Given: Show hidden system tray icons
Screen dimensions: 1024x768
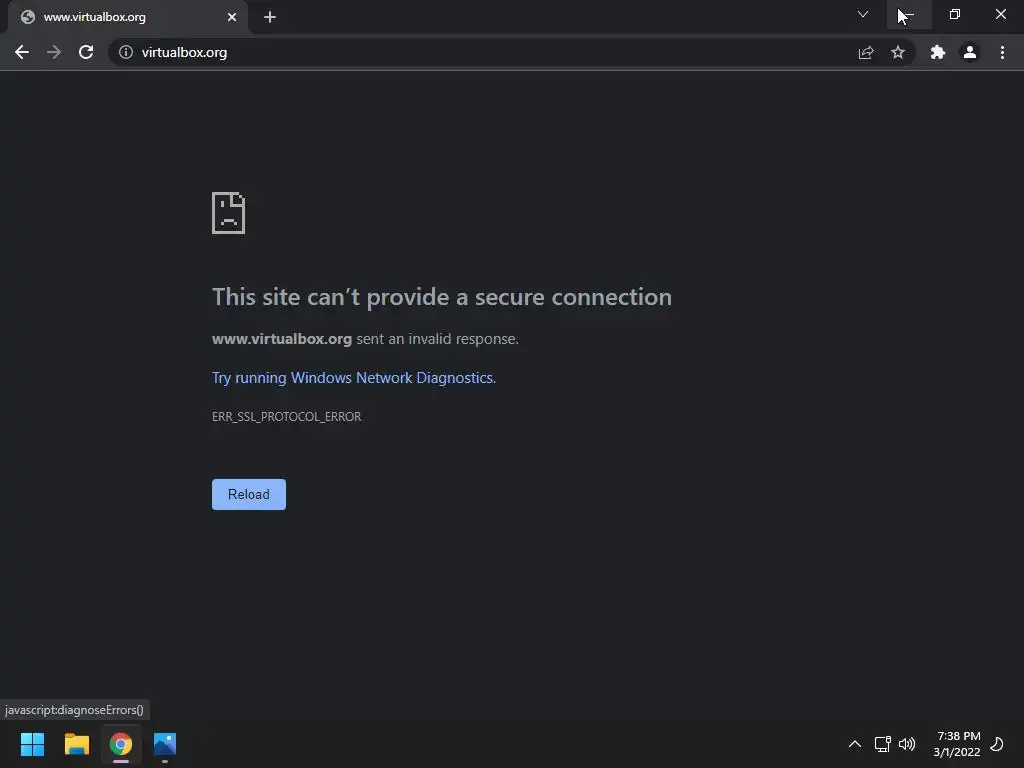Looking at the screenshot, I should coord(855,744).
